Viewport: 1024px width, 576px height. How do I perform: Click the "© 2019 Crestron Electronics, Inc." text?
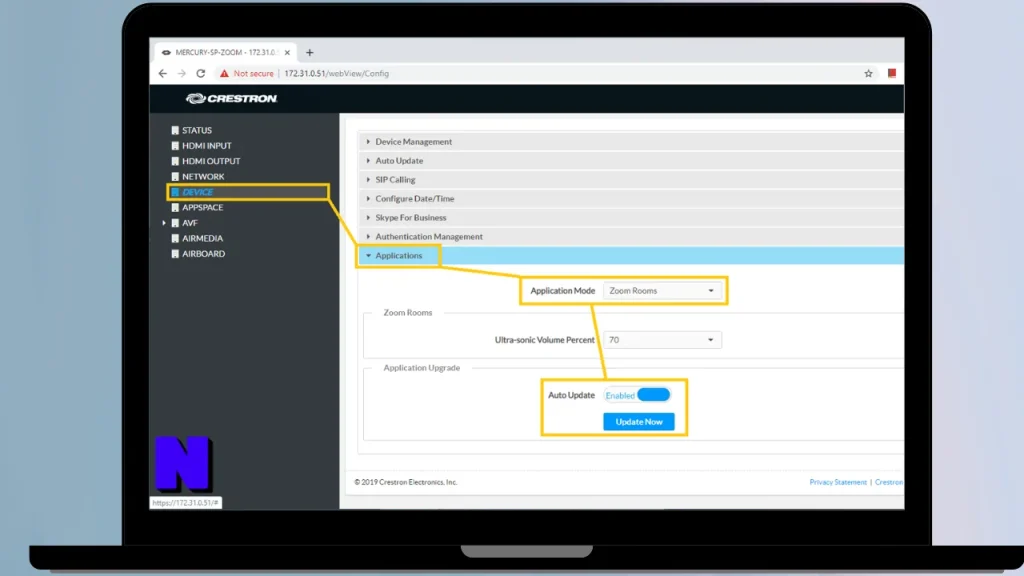pyautogui.click(x=406, y=482)
